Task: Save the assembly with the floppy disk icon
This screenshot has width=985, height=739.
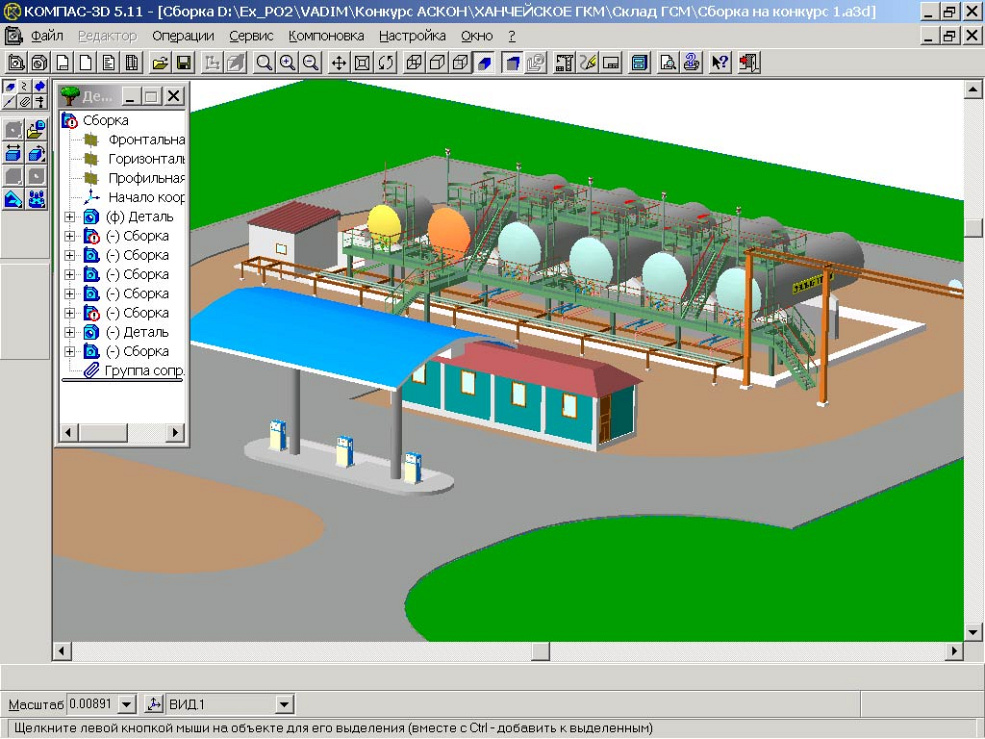Action: [x=183, y=63]
